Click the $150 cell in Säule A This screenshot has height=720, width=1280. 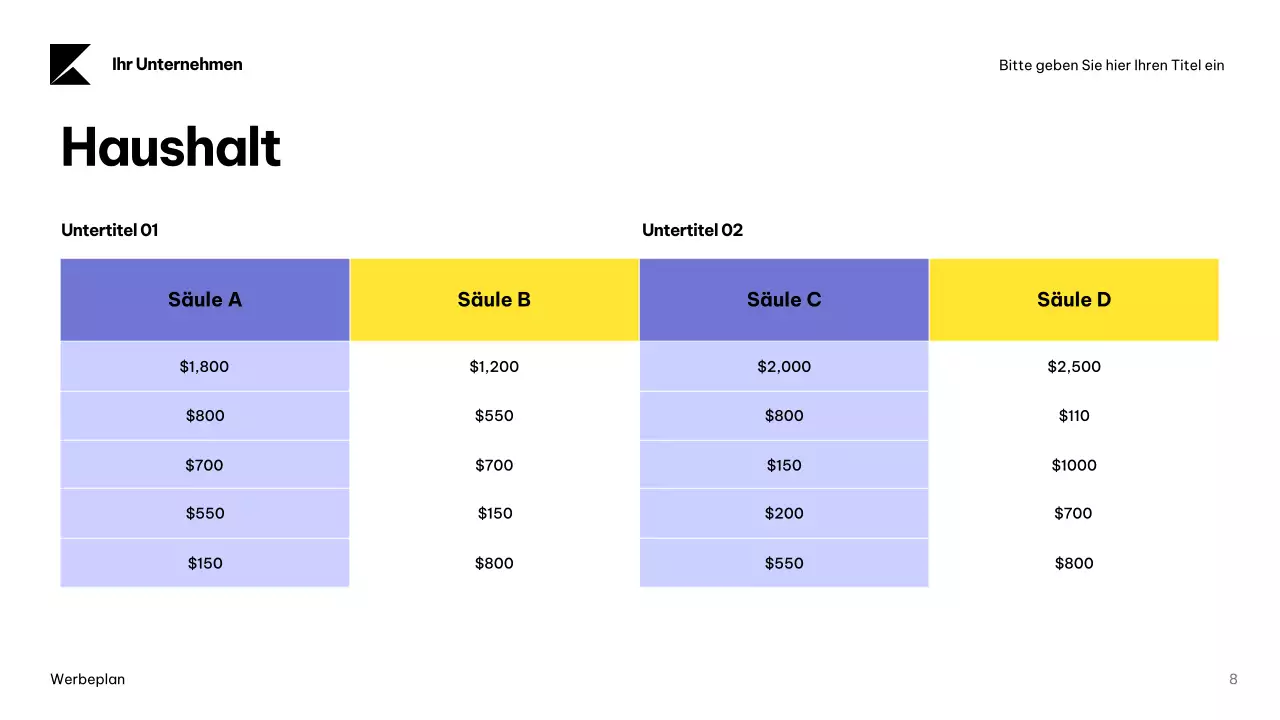(x=205, y=563)
